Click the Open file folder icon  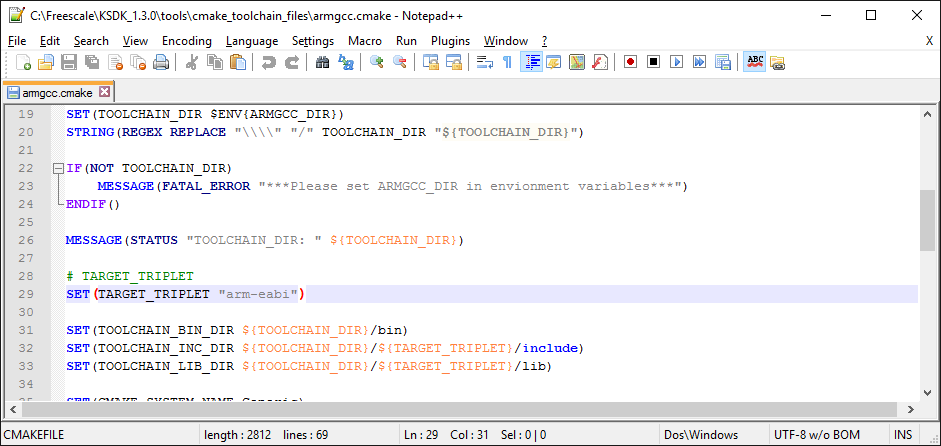46,62
